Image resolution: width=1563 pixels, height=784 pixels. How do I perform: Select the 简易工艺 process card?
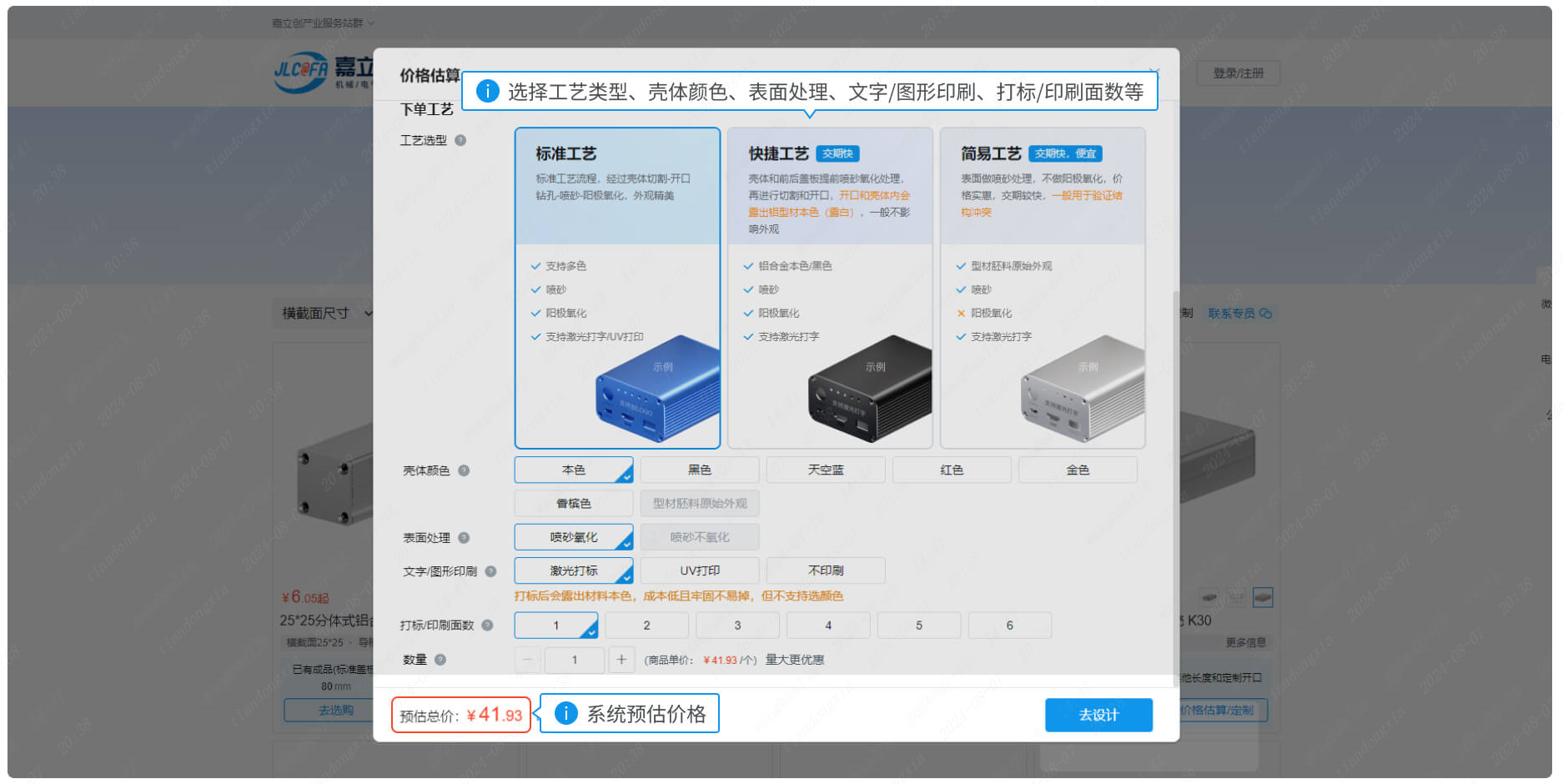(1043, 288)
